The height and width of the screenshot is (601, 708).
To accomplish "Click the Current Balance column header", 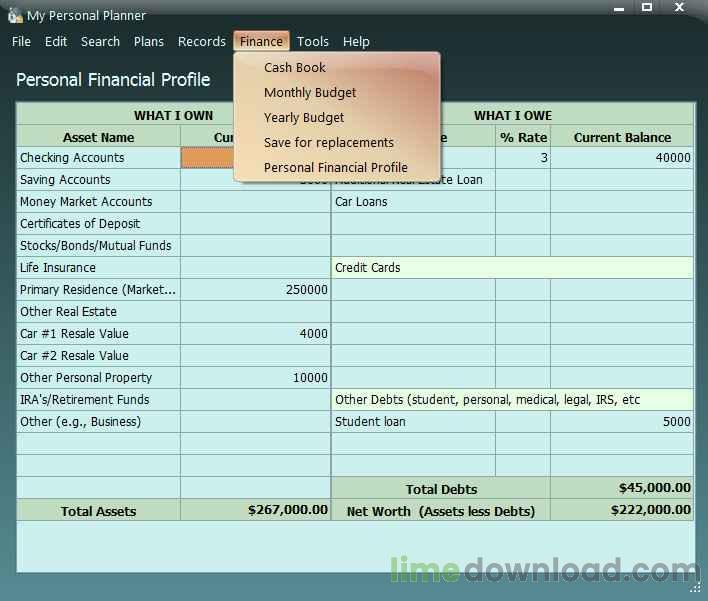I will [621, 138].
